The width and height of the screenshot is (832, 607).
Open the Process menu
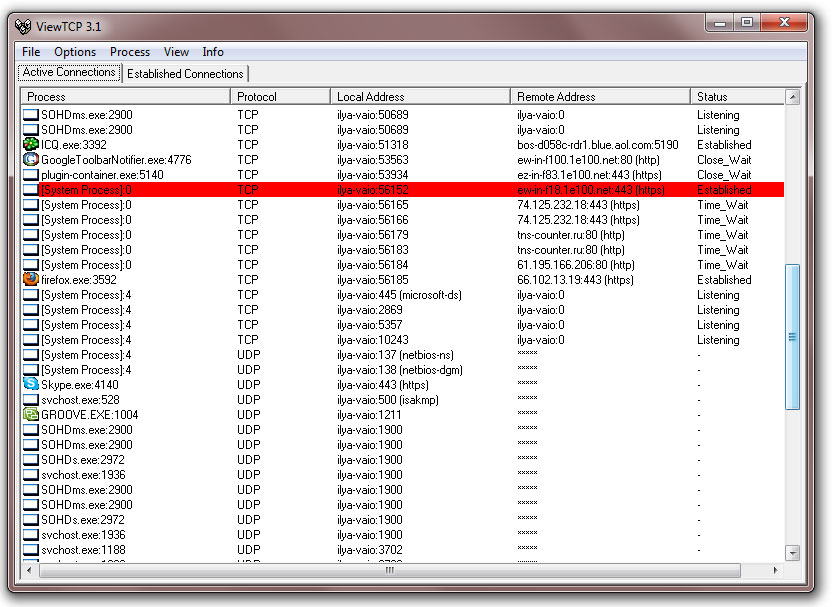[129, 52]
